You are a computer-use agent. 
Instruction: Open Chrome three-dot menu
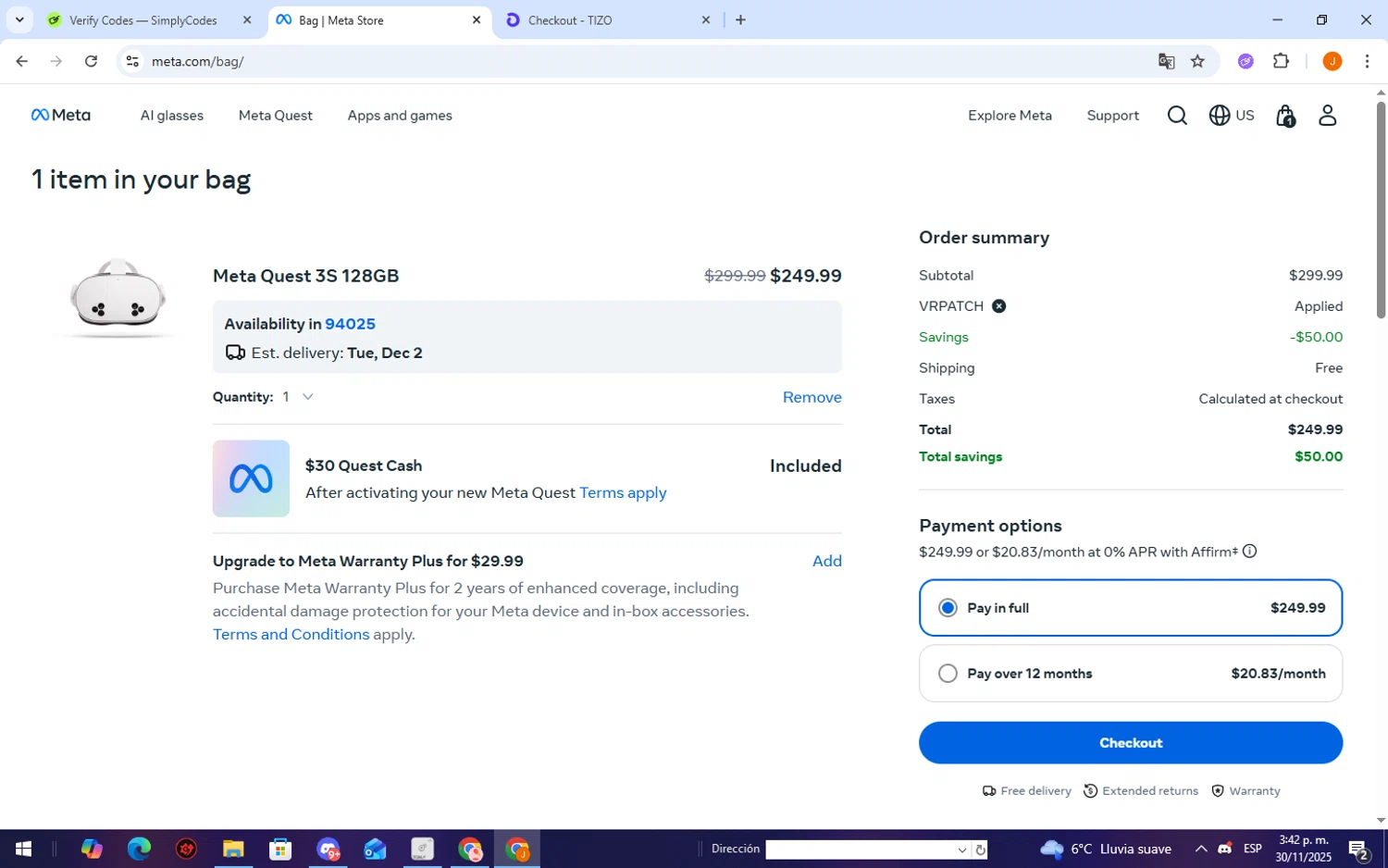click(1367, 61)
